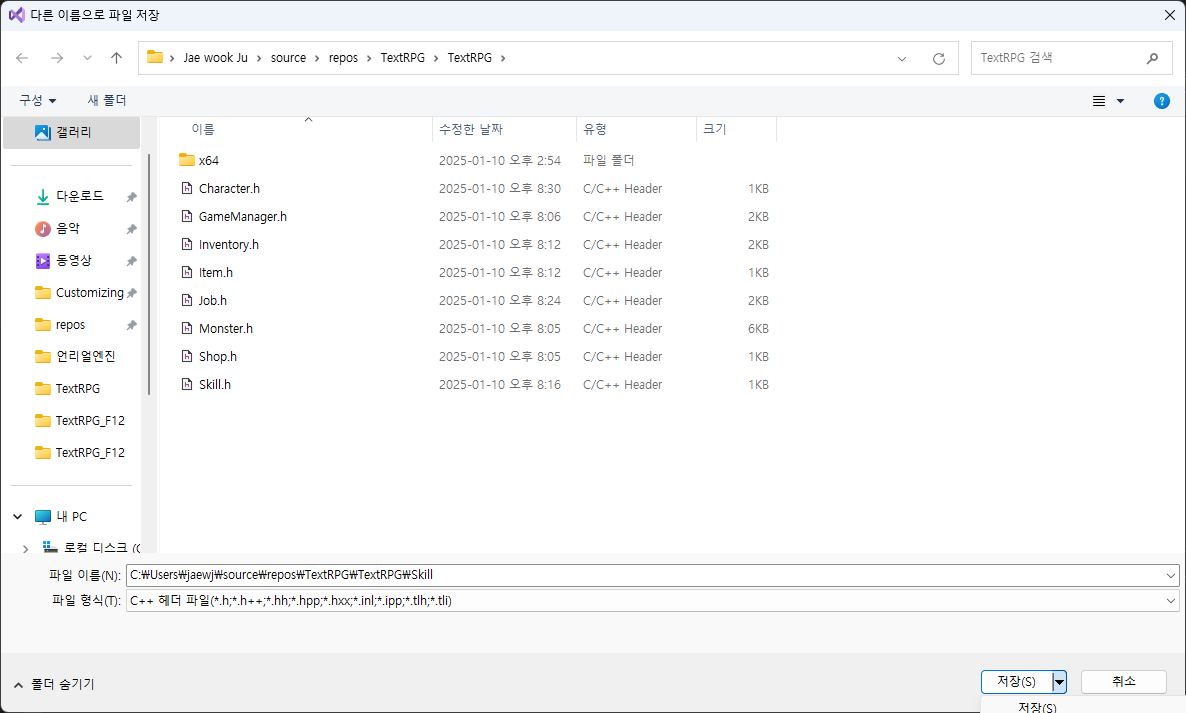Sort by 크기 column header
Image resolution: width=1186 pixels, height=713 pixels.
pyautogui.click(x=715, y=129)
